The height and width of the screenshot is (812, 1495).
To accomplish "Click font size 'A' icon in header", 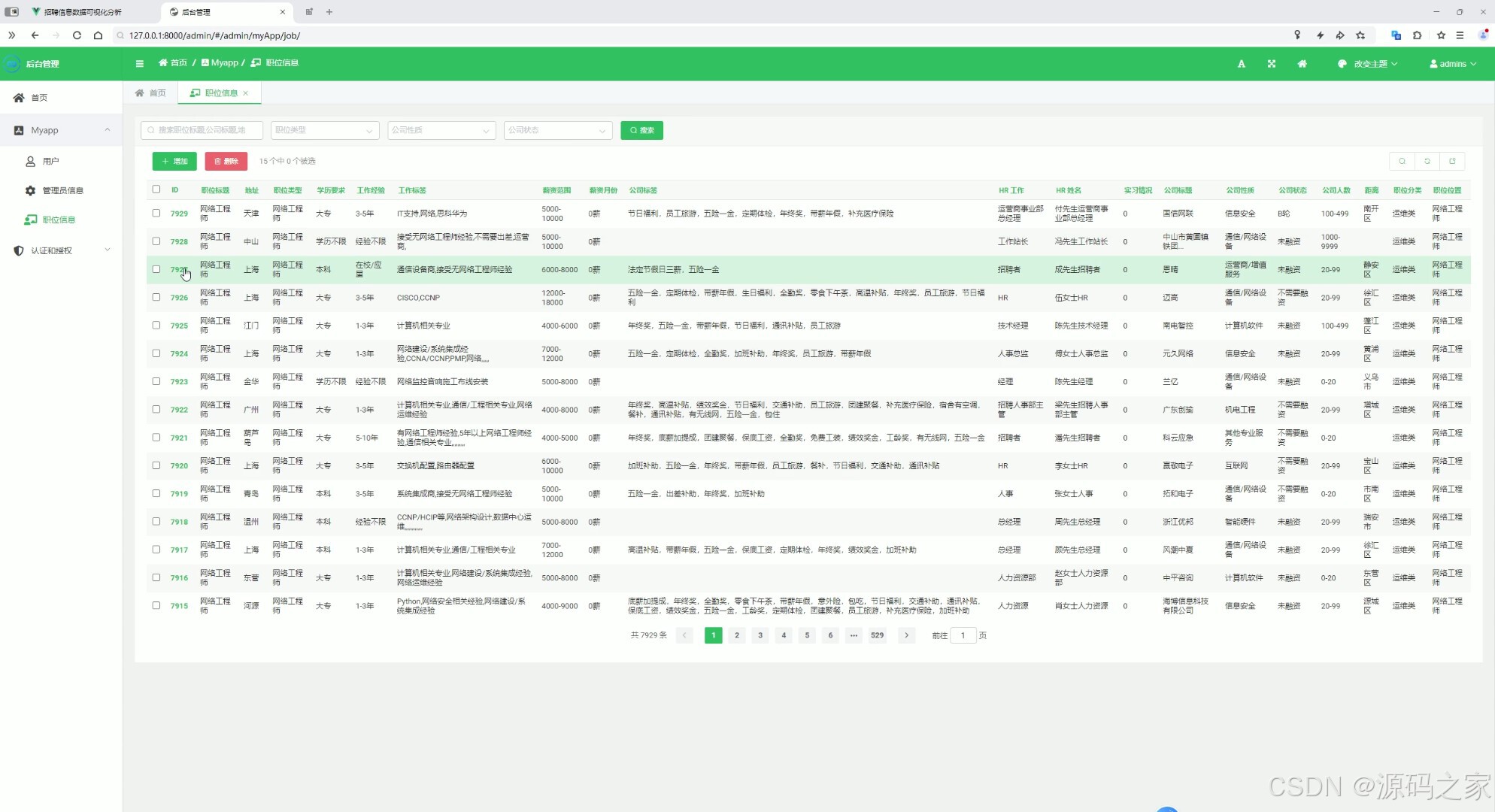I will click(x=1242, y=64).
